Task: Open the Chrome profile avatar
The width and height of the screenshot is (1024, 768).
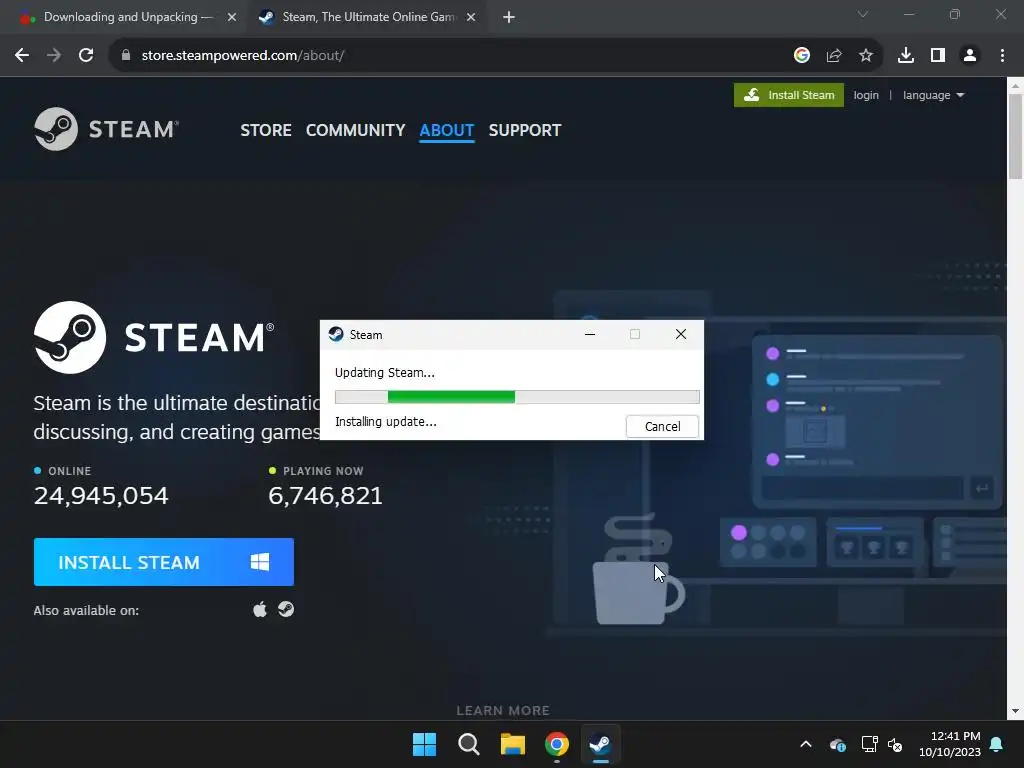Action: (x=970, y=56)
